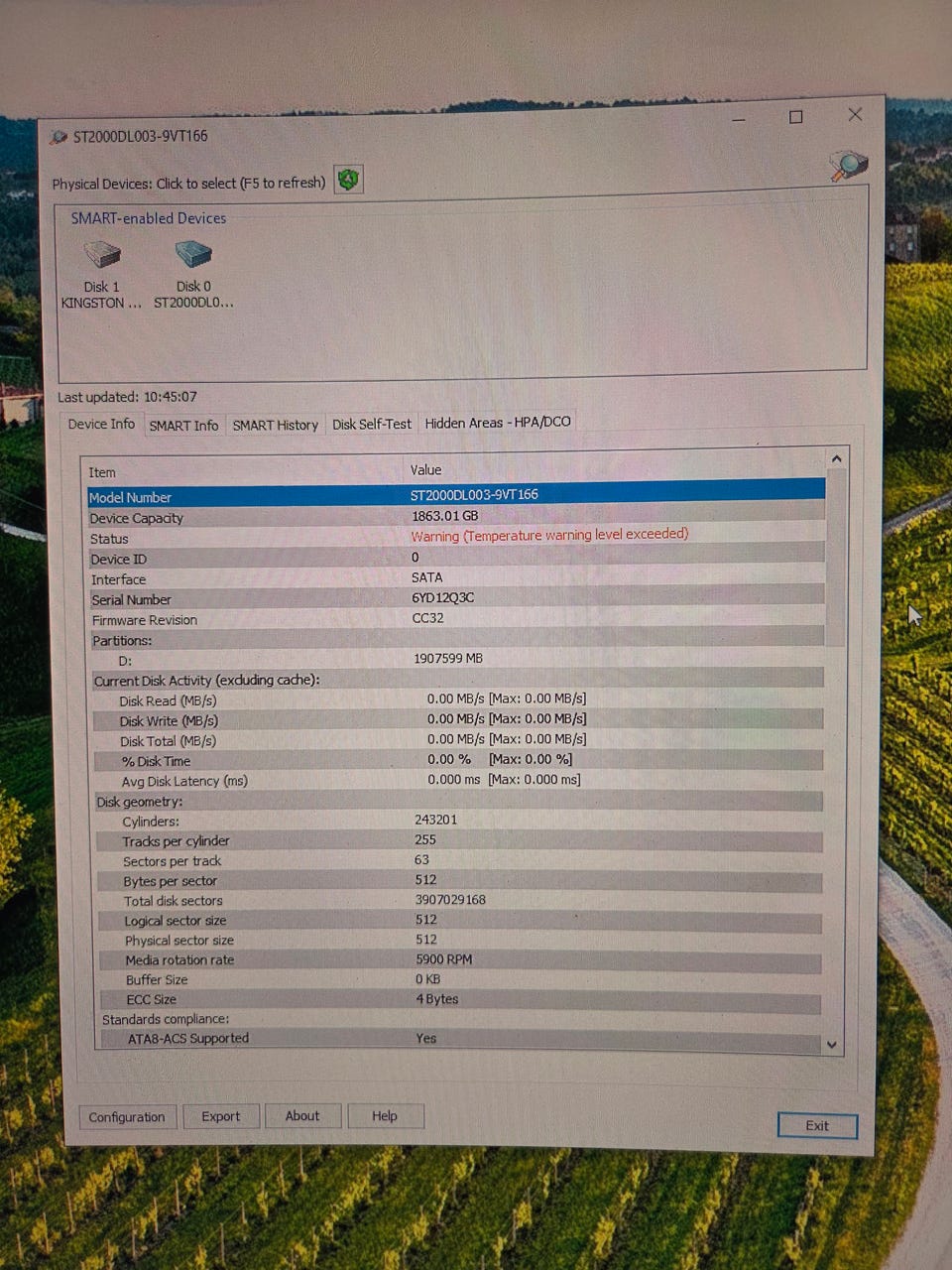Click the green refresh devices icon
Screen dimensions: 952x1270
[348, 180]
